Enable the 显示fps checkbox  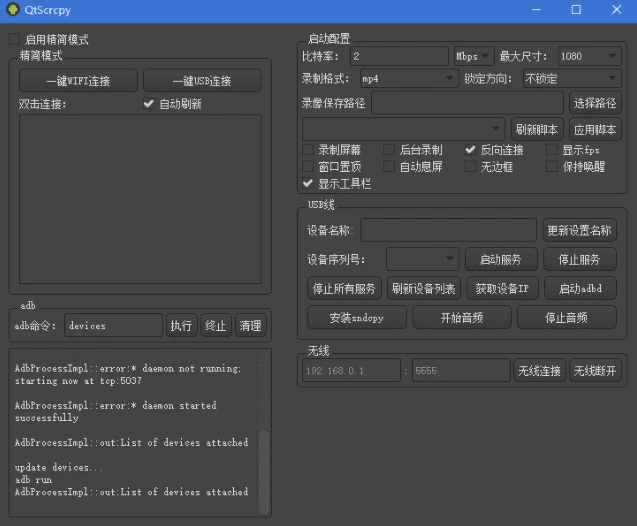coord(553,150)
